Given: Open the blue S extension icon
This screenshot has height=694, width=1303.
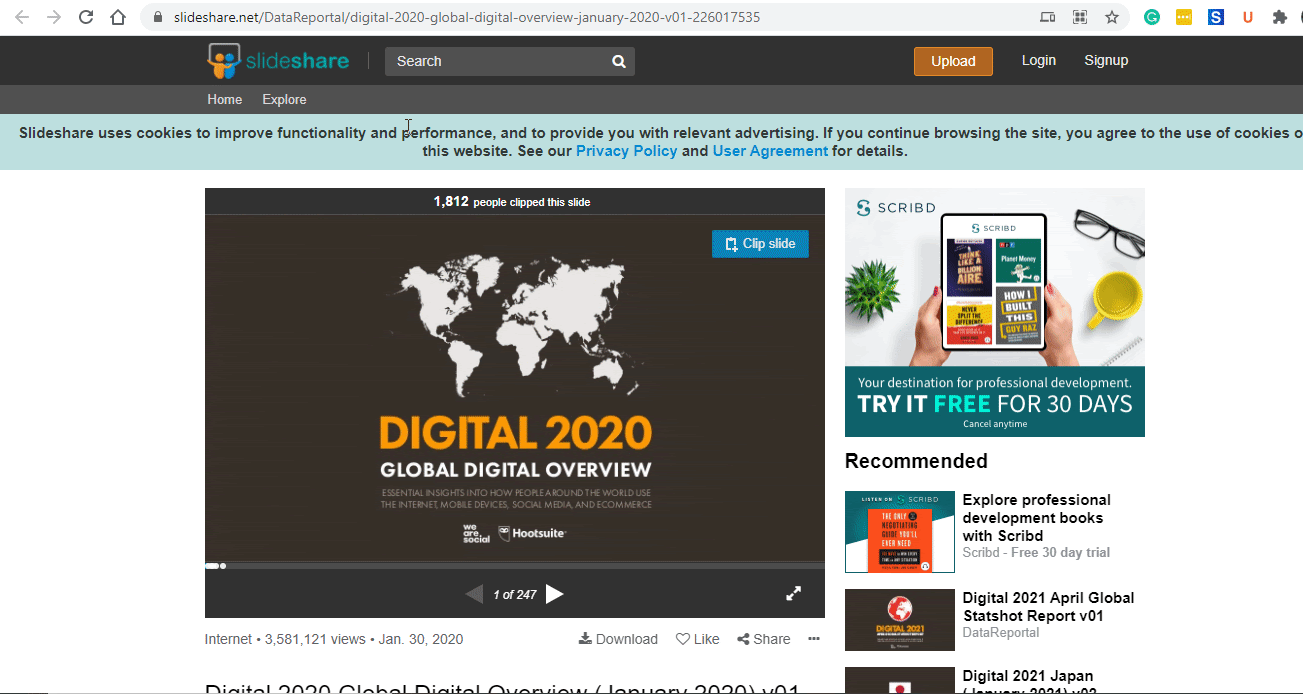Looking at the screenshot, I should (x=1216, y=17).
